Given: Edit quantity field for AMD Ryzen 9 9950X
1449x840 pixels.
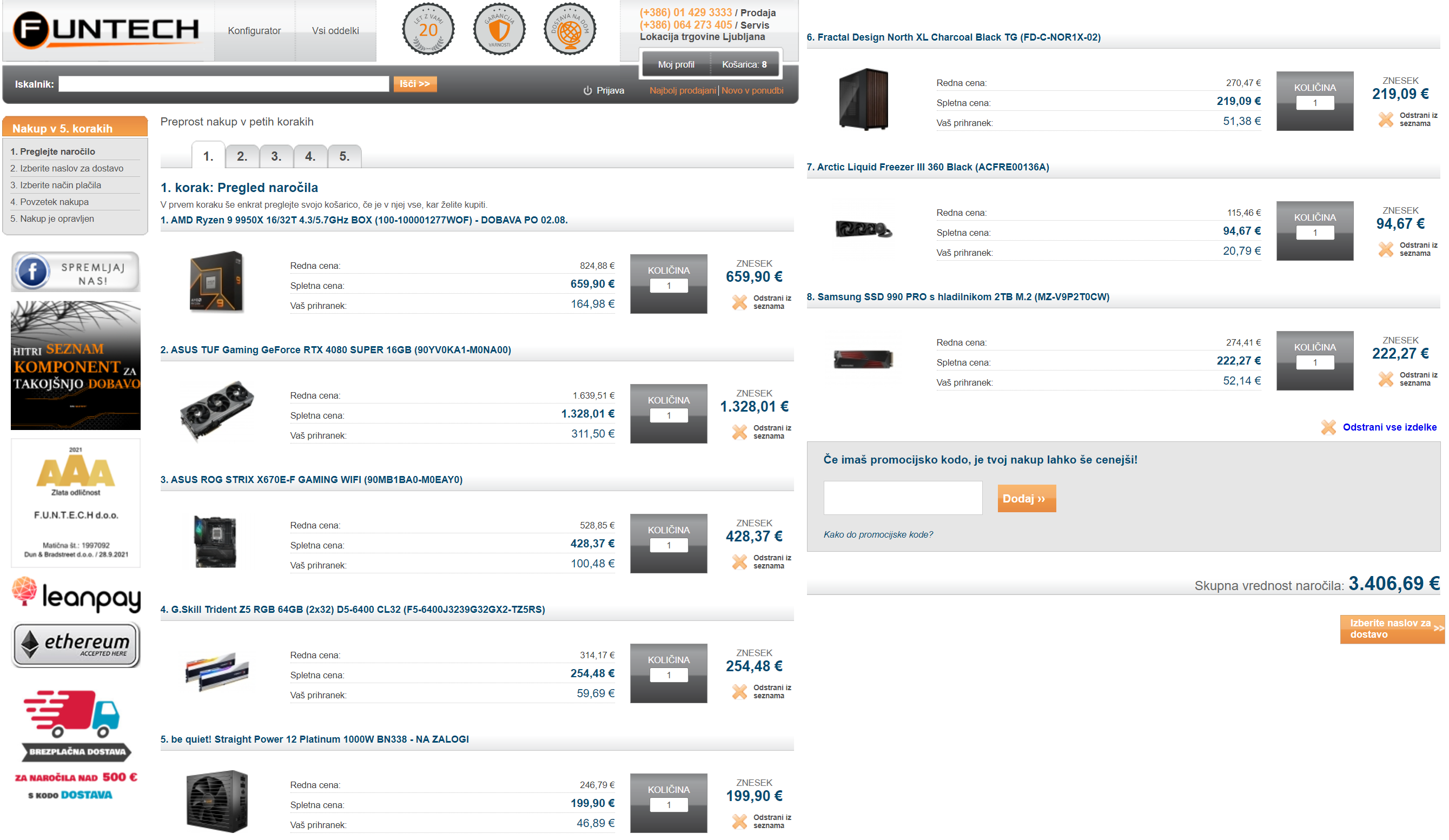Looking at the screenshot, I should pyautogui.click(x=669, y=286).
